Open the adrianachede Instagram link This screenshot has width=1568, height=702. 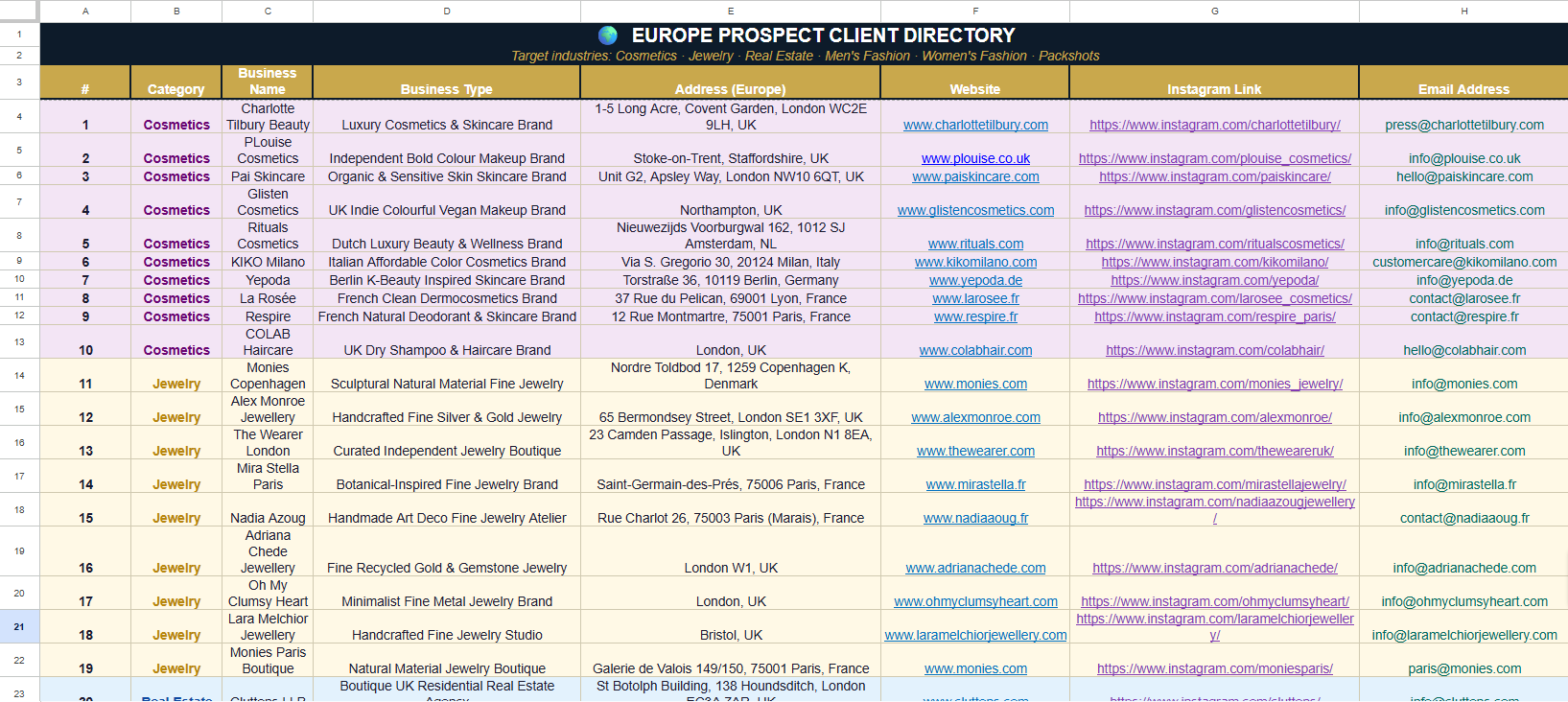click(x=1214, y=568)
